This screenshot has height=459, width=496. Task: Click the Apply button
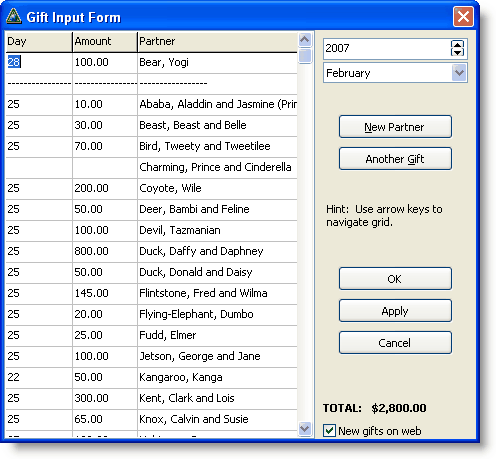(395, 311)
